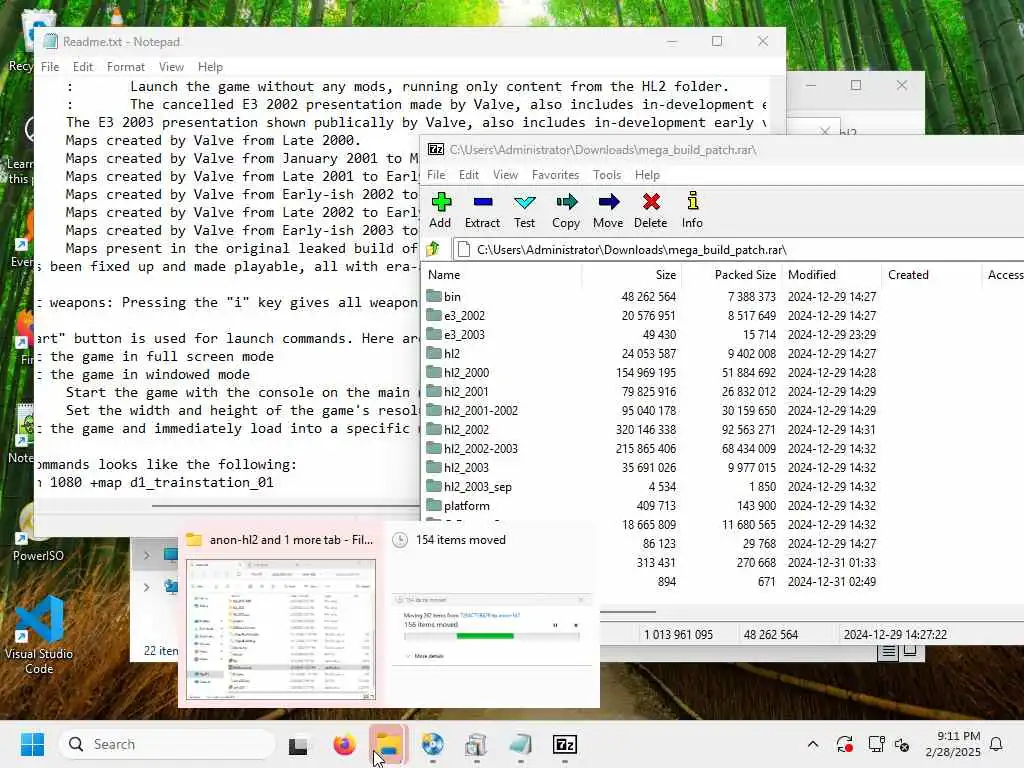Sort by the Modified column header

(x=832, y=275)
